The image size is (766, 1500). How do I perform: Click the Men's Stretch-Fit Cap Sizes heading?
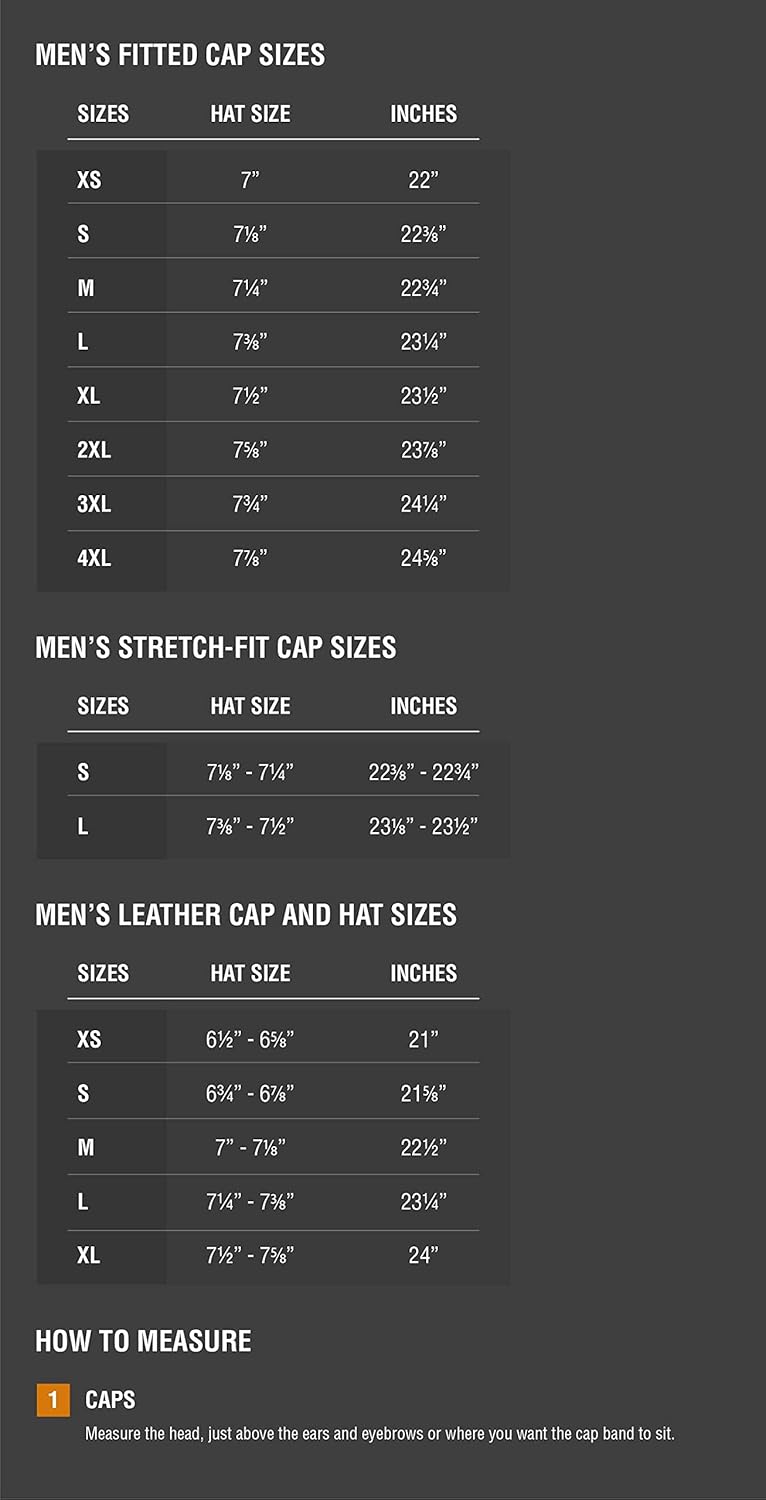coord(216,648)
